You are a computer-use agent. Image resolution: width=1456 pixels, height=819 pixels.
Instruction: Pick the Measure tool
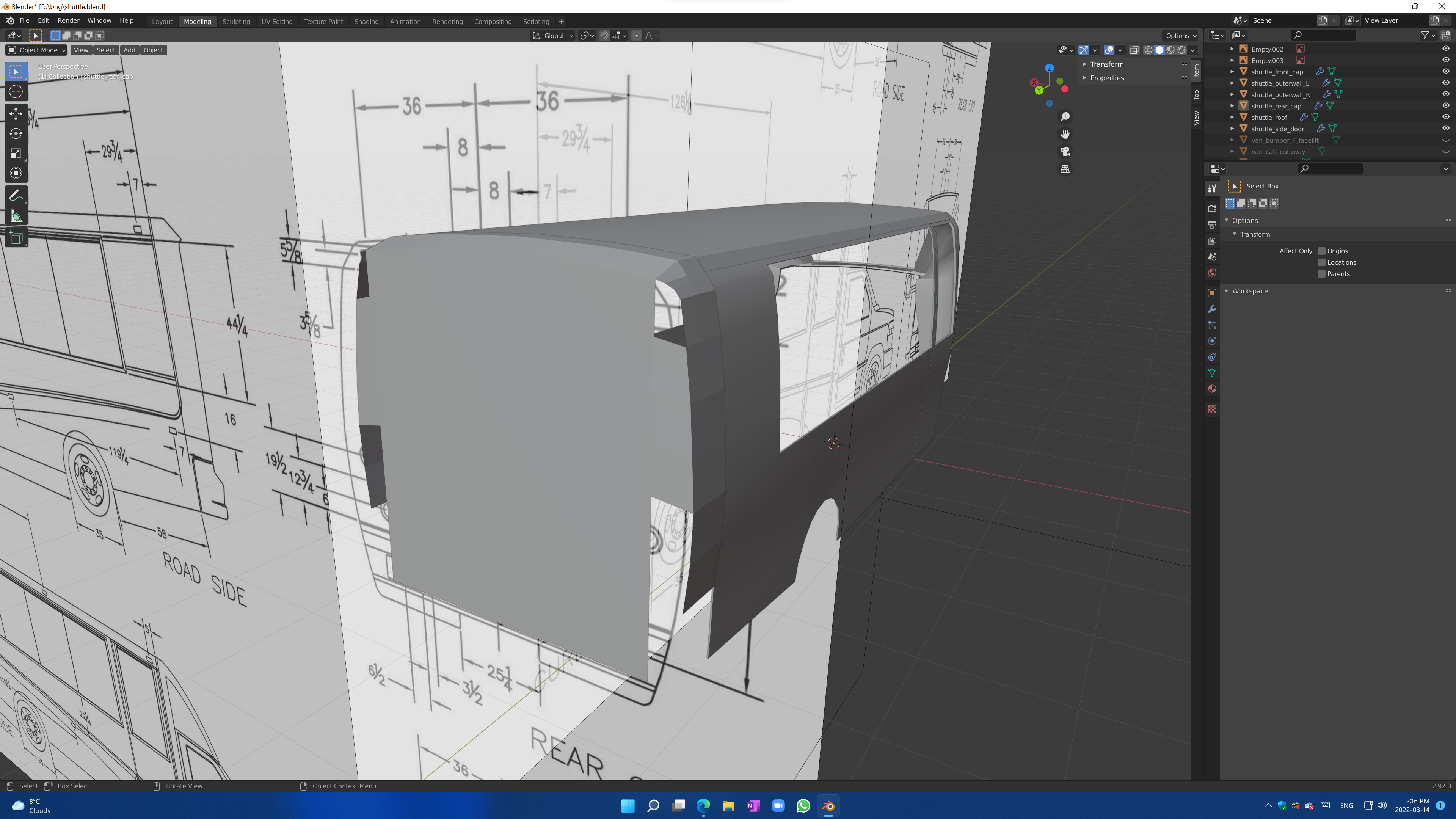coord(16,216)
